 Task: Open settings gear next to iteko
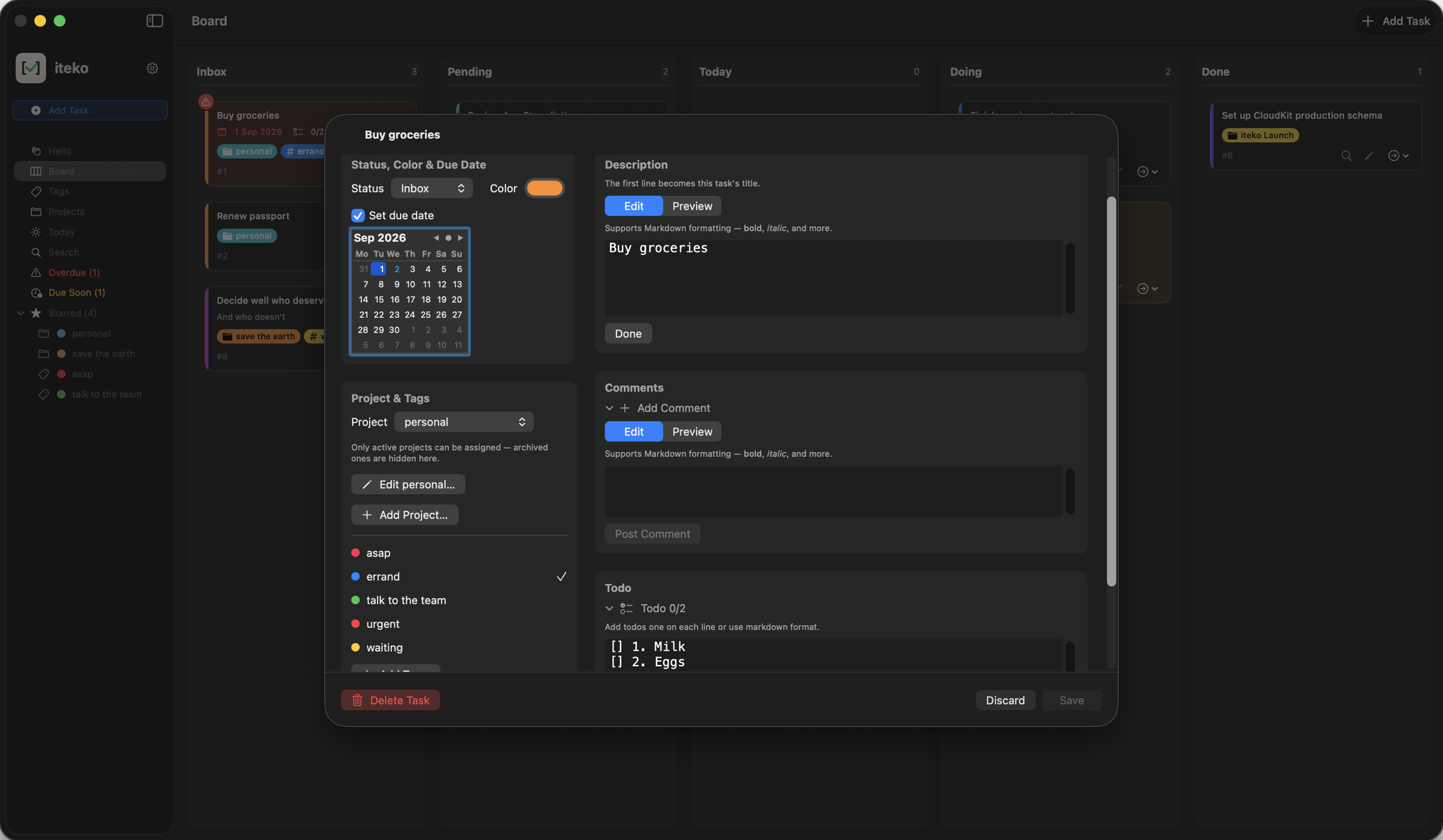[x=152, y=68]
